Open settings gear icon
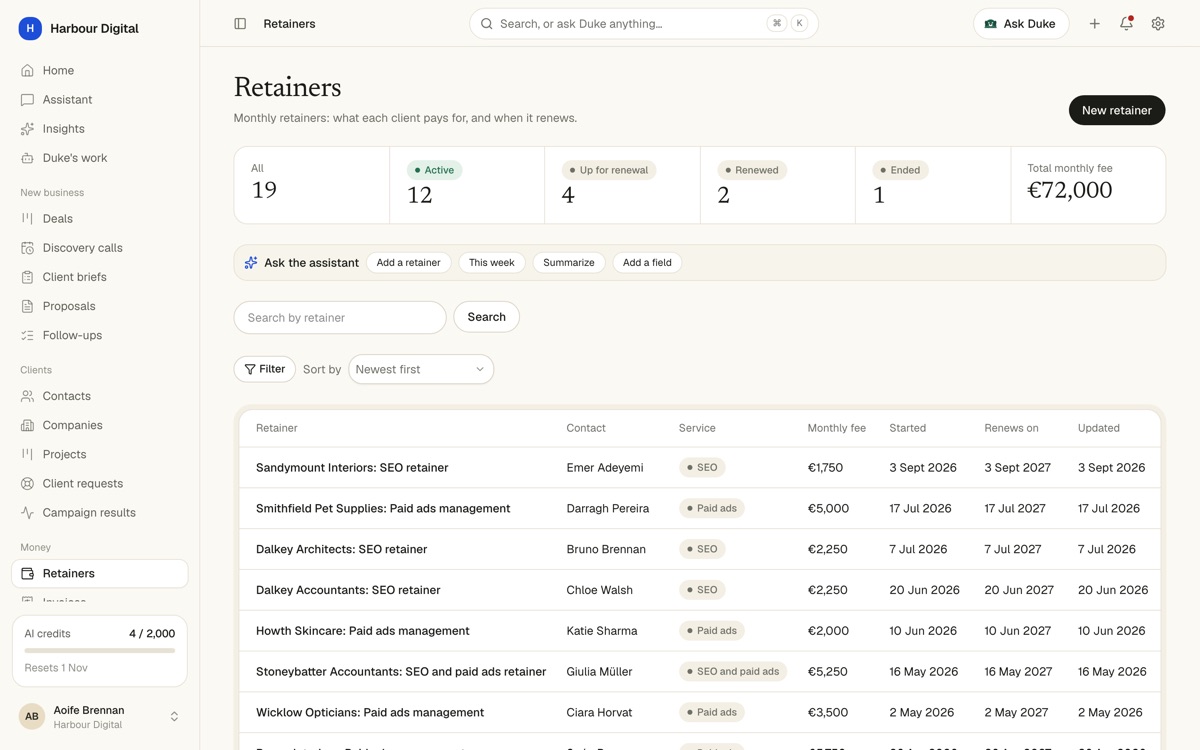The image size is (1200, 750). point(1158,24)
